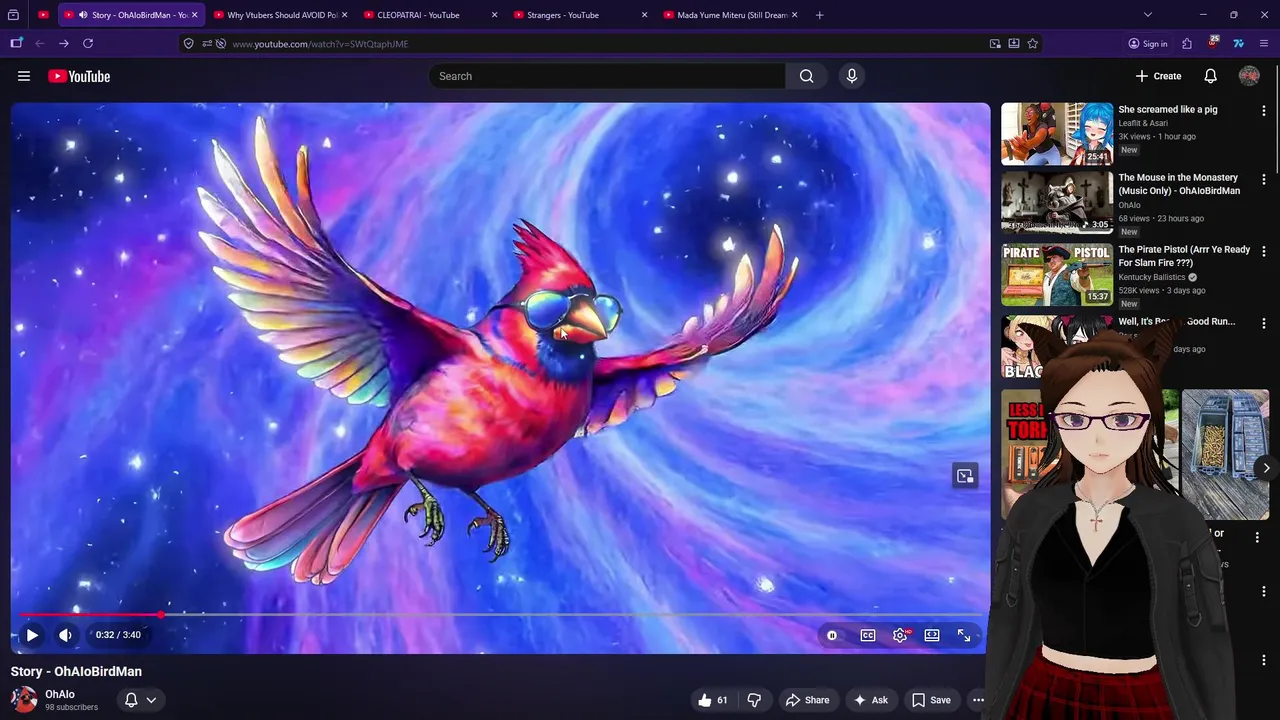The width and height of the screenshot is (1280, 720).
Task: Open the video settings gear
Action: (x=900, y=635)
